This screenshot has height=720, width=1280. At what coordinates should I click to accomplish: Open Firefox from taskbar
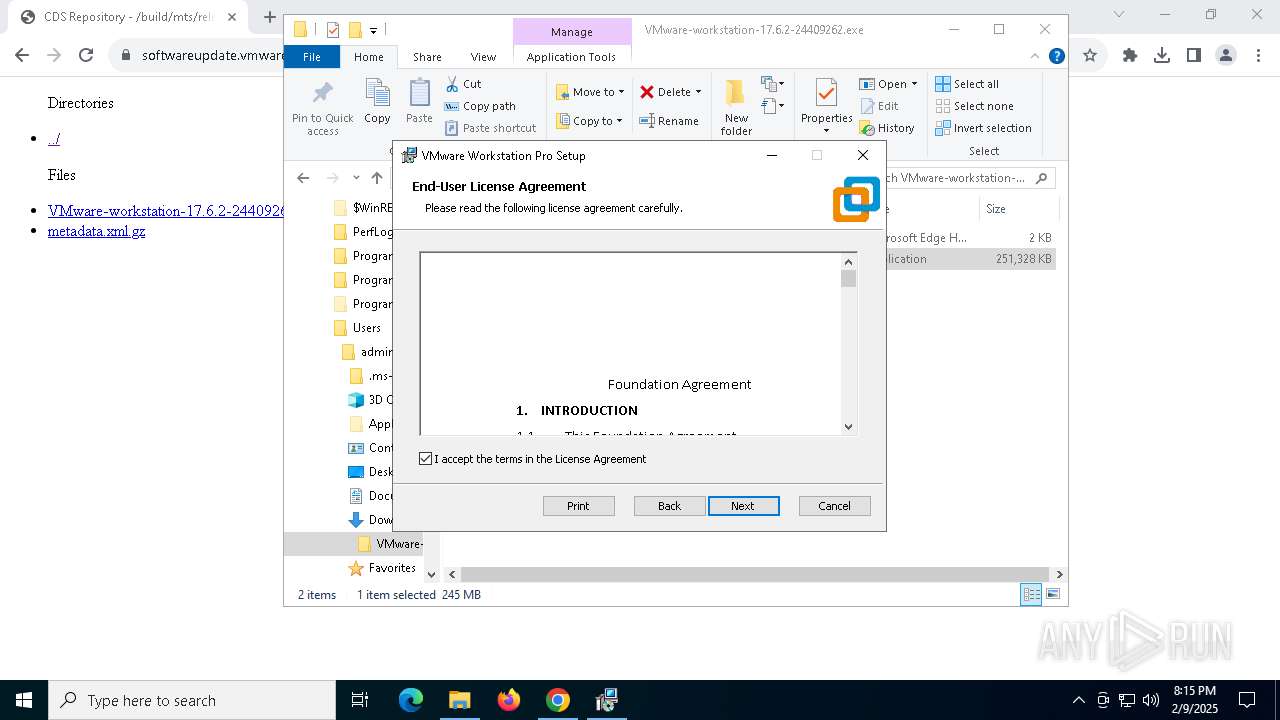click(x=509, y=700)
